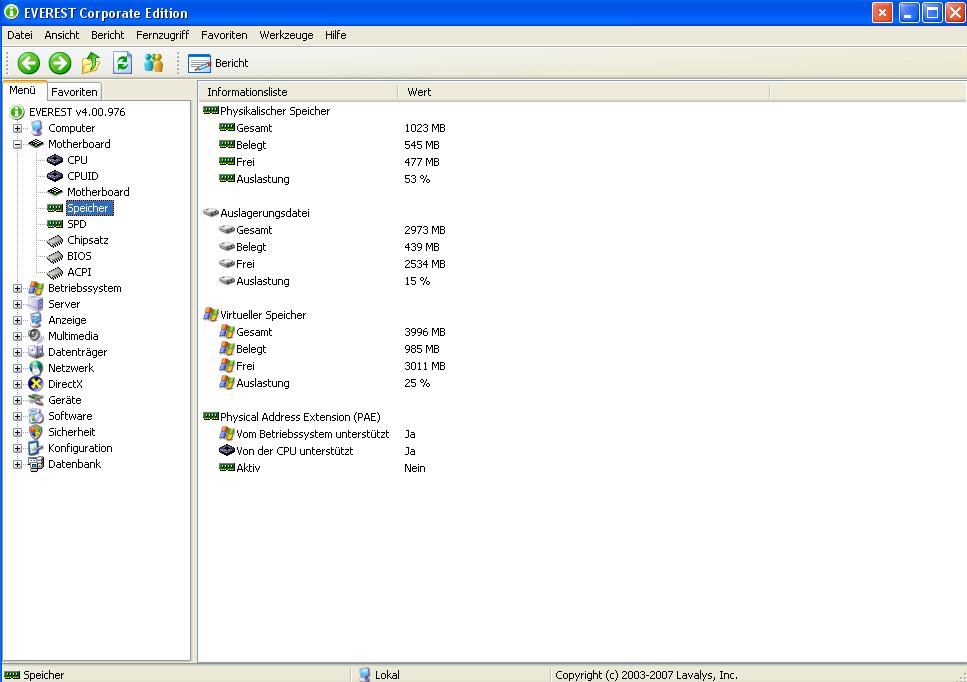Click the Manage users toolbar icon
Screen dimensions: 967x682
(x=154, y=63)
